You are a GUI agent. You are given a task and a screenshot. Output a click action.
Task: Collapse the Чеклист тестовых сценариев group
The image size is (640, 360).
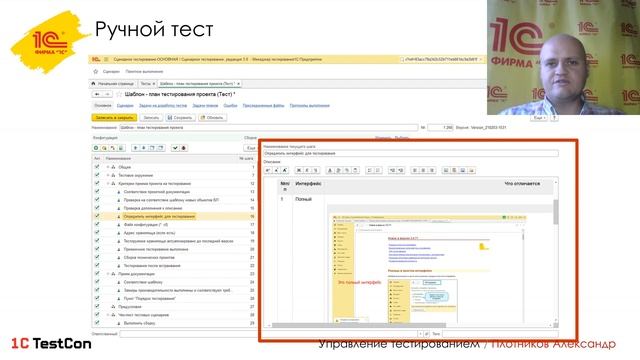point(108,315)
